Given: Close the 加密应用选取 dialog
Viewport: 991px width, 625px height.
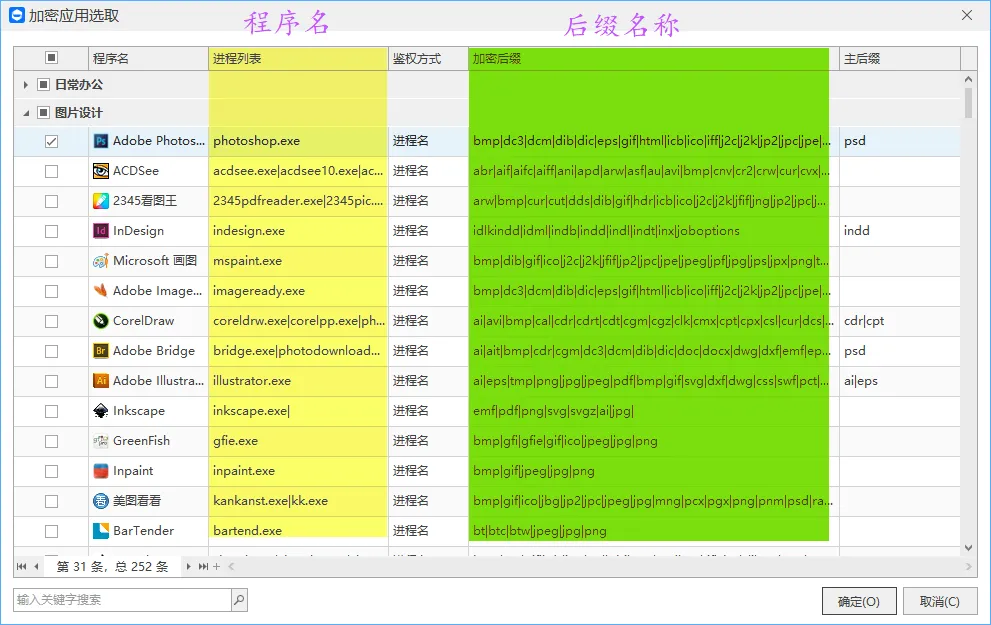Looking at the screenshot, I should (967, 15).
